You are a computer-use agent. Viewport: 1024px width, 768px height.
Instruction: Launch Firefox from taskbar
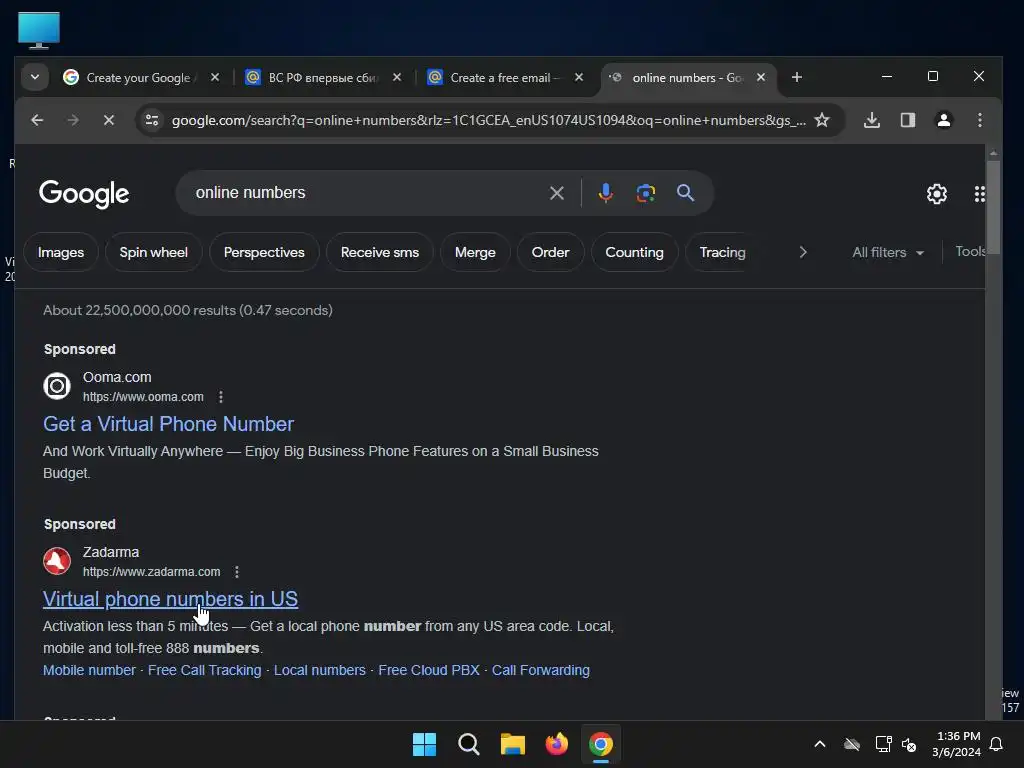click(556, 744)
